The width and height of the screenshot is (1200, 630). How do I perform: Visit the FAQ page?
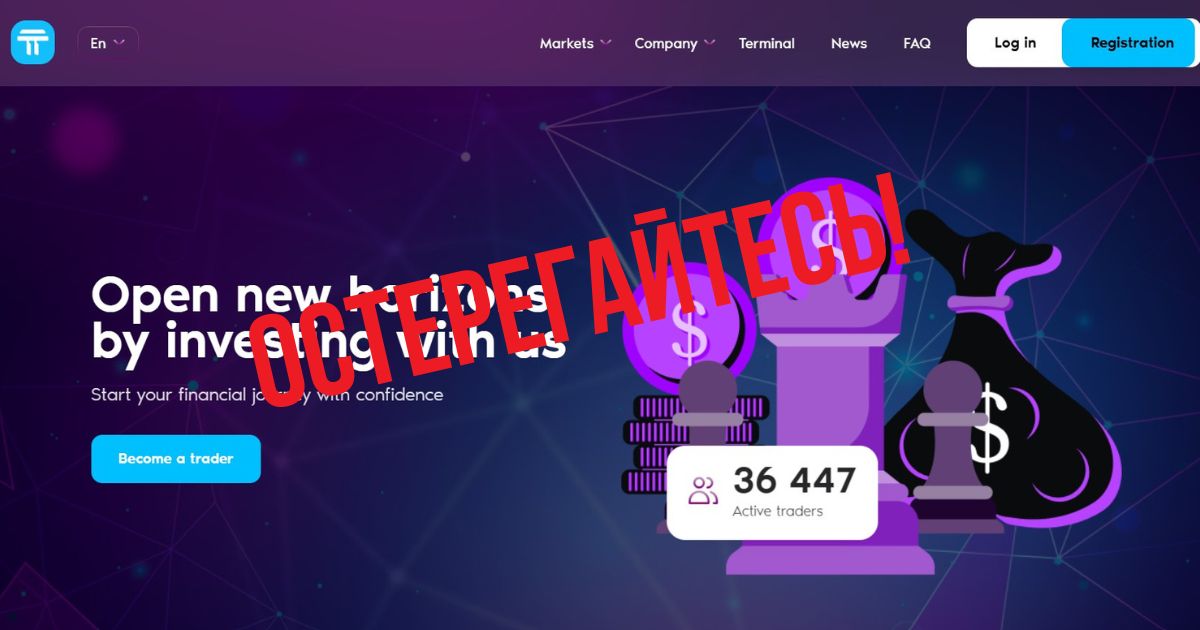click(x=917, y=43)
